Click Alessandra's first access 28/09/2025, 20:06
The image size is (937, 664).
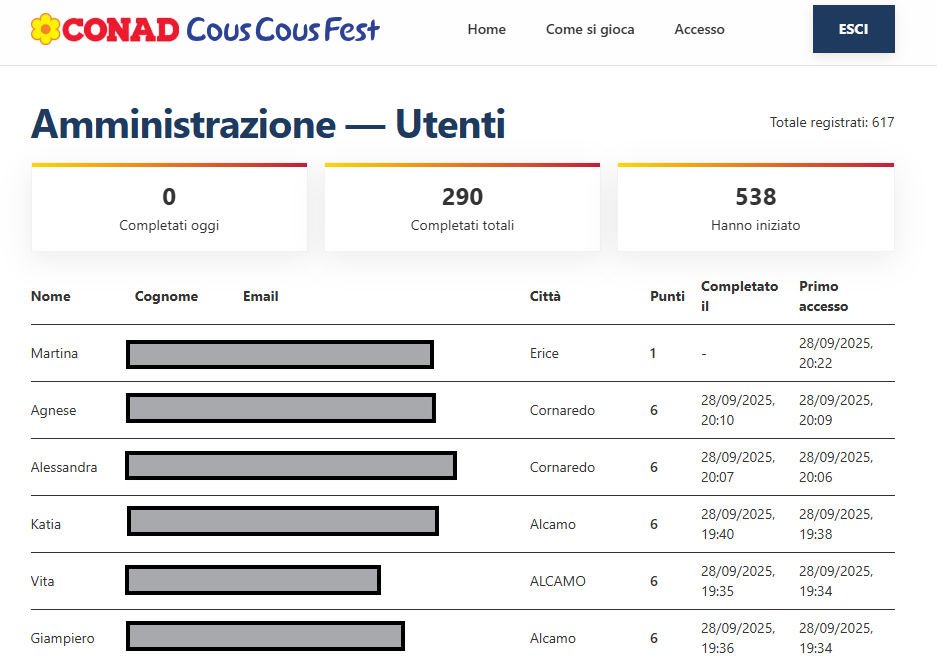pos(836,467)
